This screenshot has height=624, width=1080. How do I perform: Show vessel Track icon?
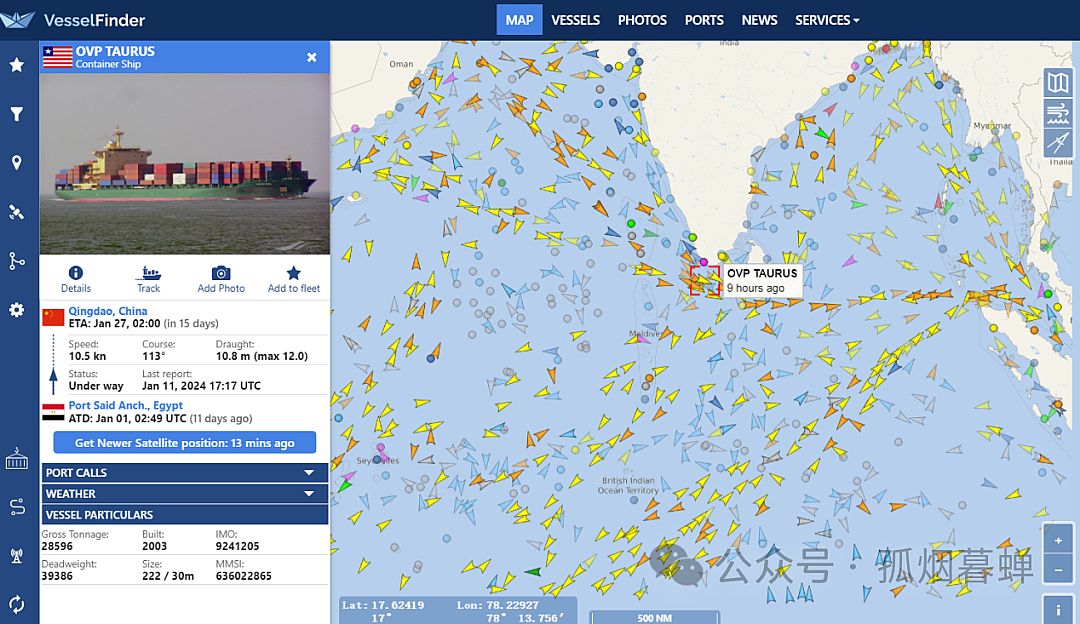point(148,273)
